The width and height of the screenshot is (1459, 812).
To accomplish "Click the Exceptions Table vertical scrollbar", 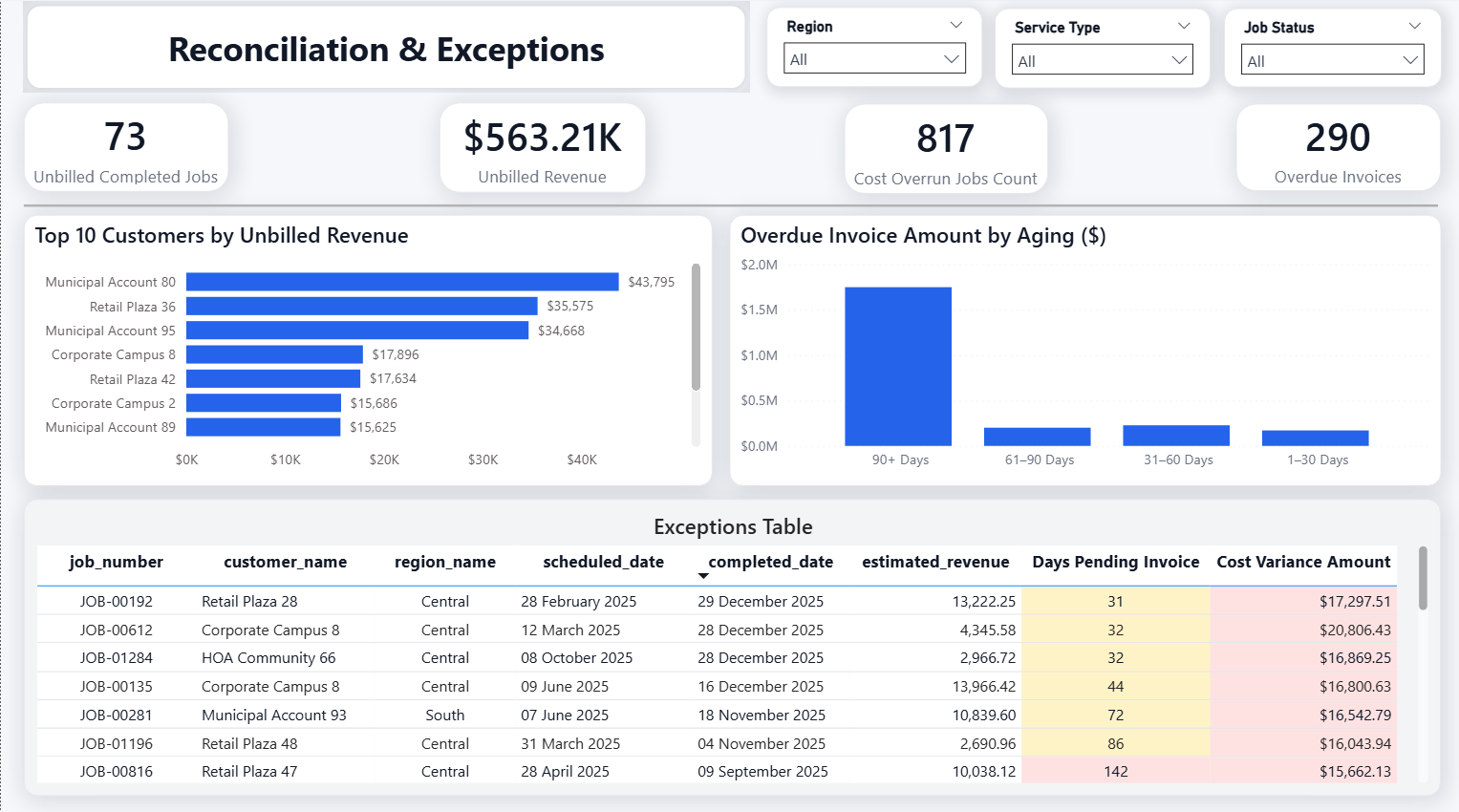I will click(x=1423, y=578).
